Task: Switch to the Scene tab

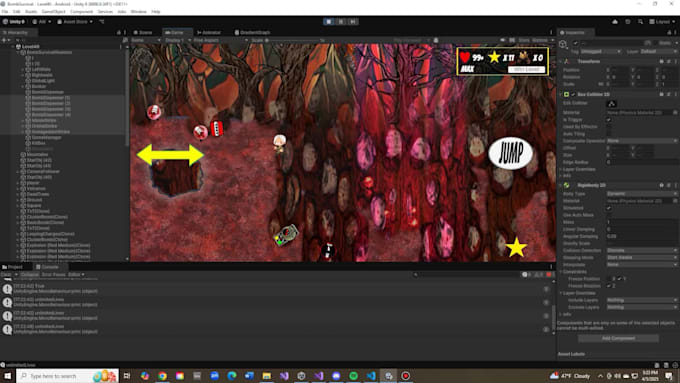Action: pos(143,33)
